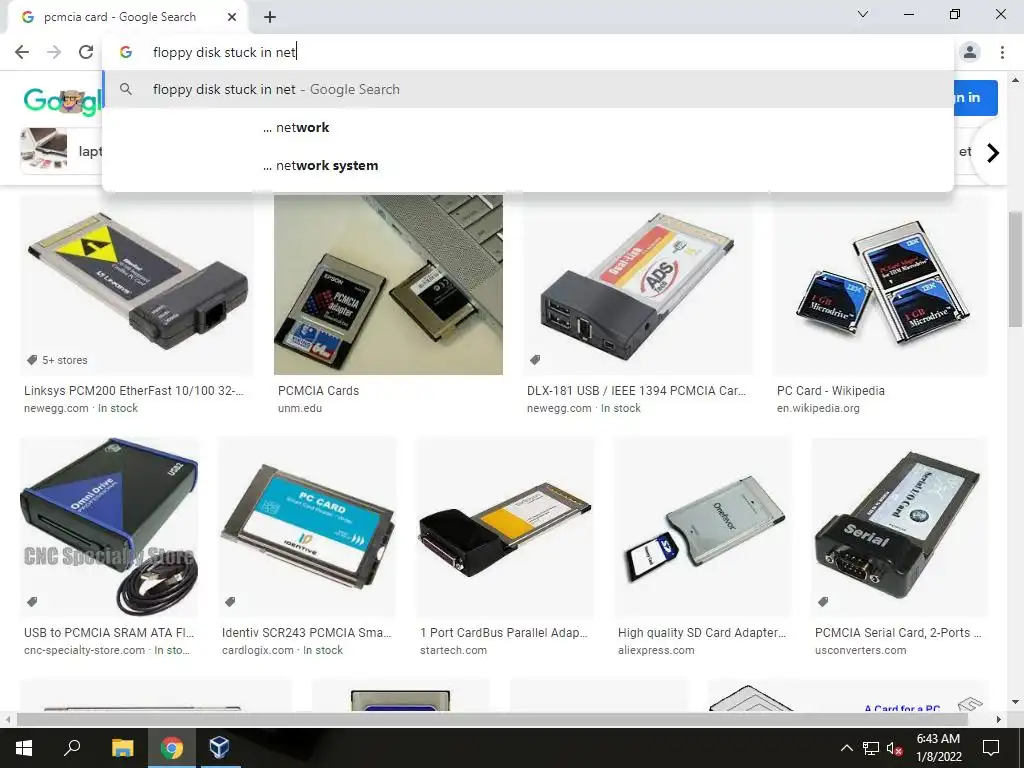Screen dimensions: 1024x768
Task: Click the product tag icon on DLX-181 image
Action: [x=535, y=359]
